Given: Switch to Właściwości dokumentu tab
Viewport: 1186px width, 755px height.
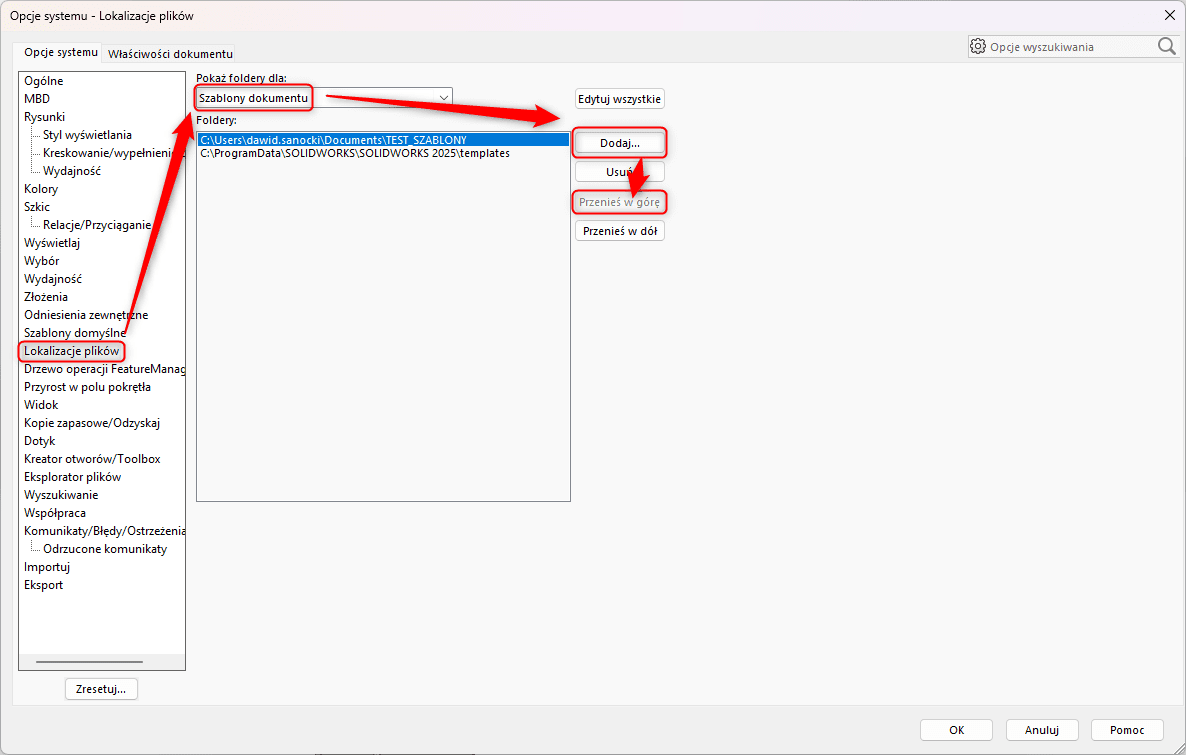Looking at the screenshot, I should click(170, 53).
